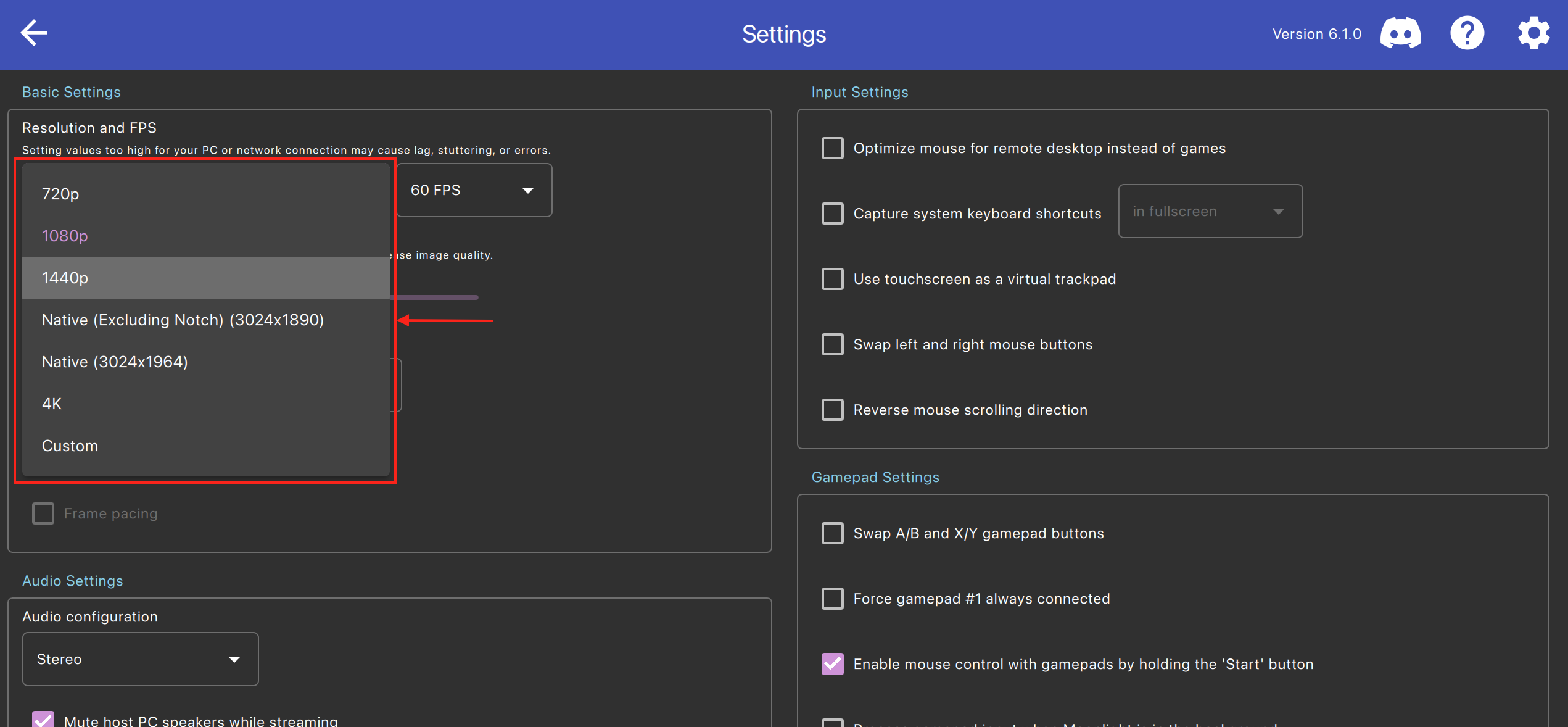Expand the 'in fullscreen' dropdown
The height and width of the screenshot is (727, 1568).
coord(1210,211)
